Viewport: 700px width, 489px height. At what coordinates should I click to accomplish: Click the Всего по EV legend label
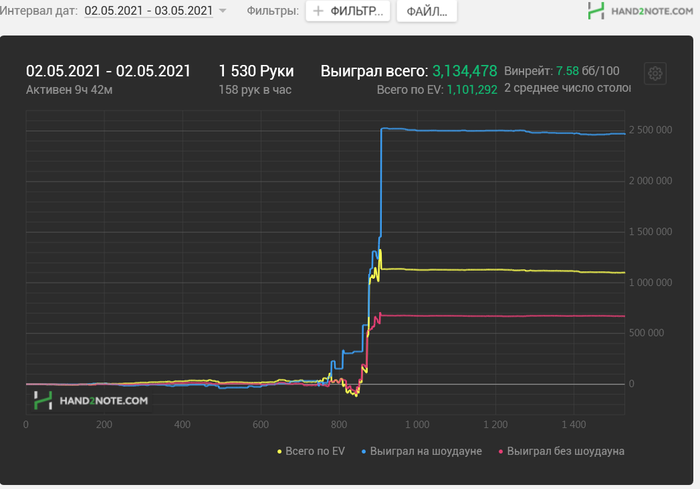pos(315,451)
